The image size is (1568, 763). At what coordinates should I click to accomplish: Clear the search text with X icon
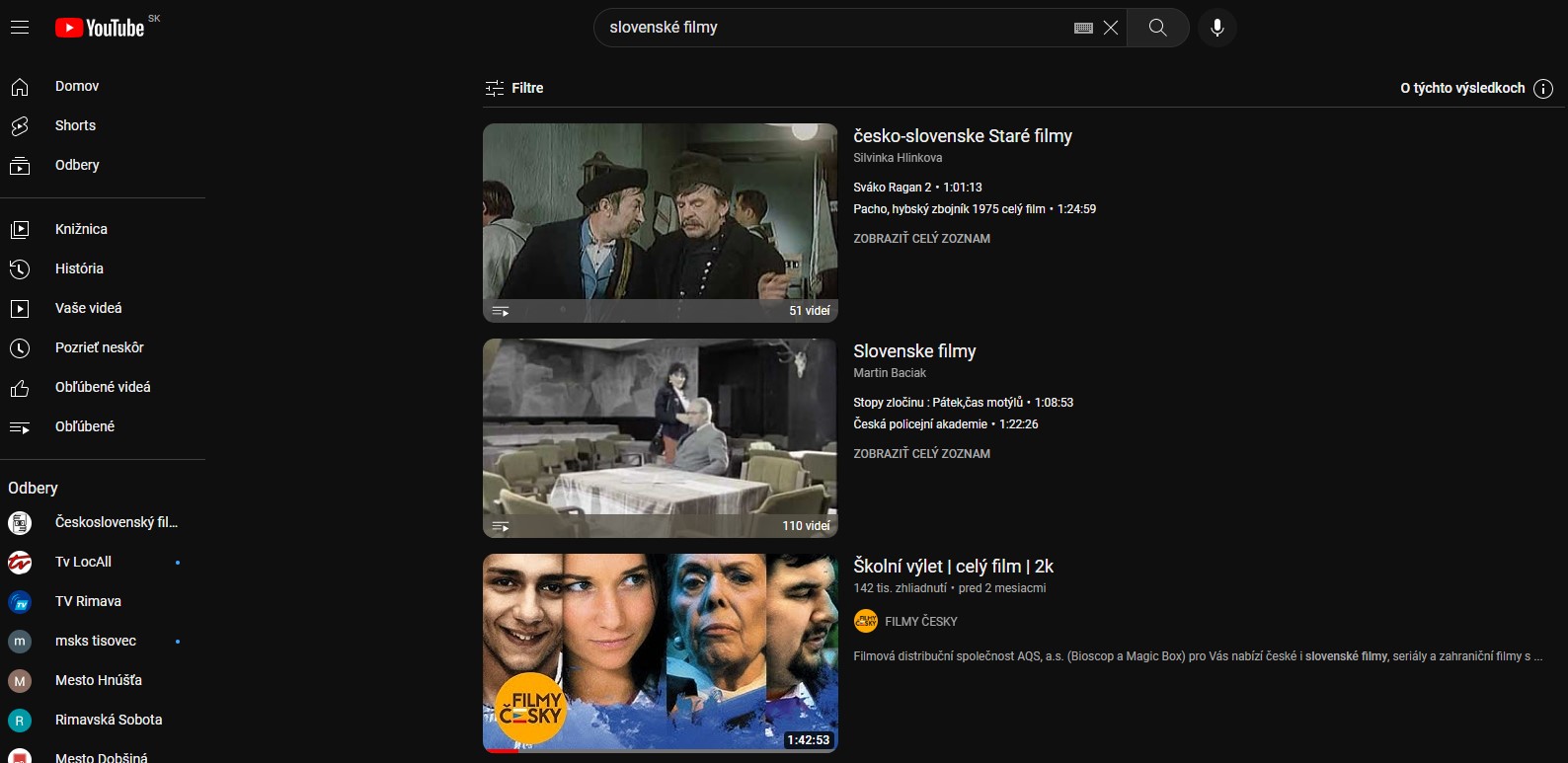click(1111, 28)
